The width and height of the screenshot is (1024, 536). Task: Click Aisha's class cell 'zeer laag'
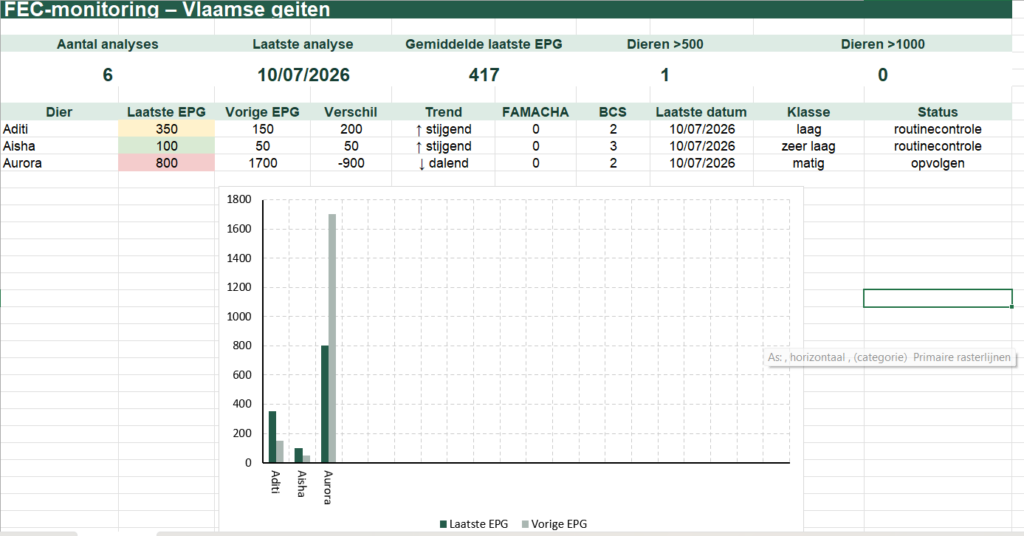point(808,146)
